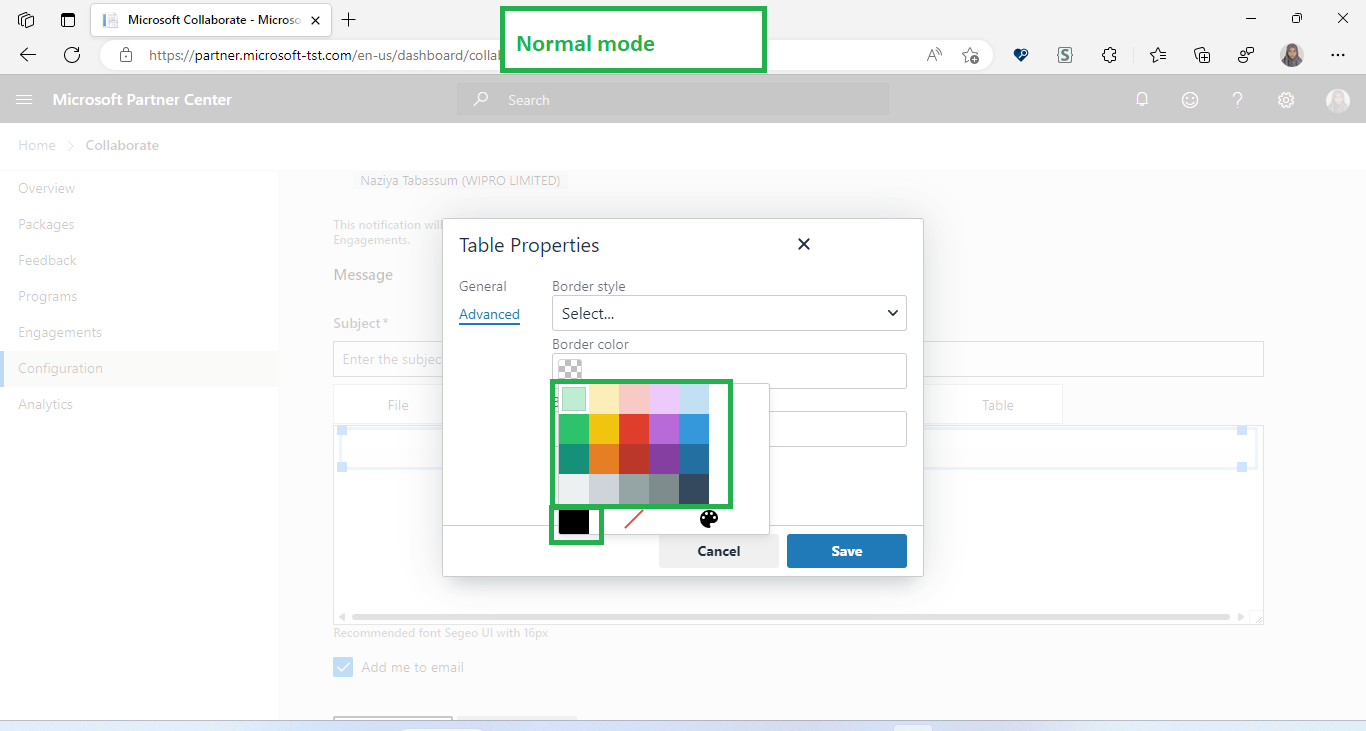Select the no-color red slash option

click(x=633, y=519)
